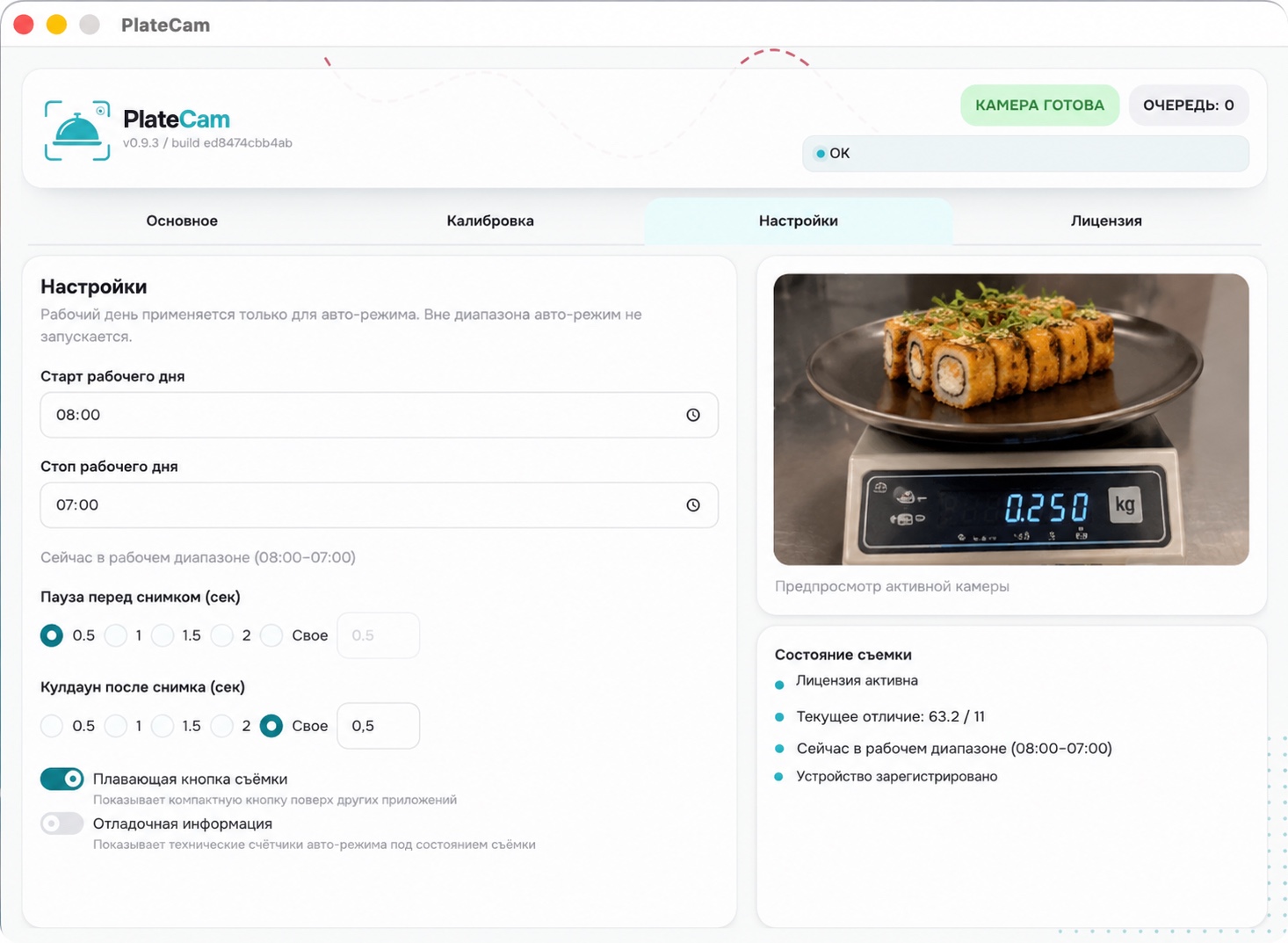Choose Свое option for Пауза перед снимком
This screenshot has height=943, width=1288.
click(271, 635)
